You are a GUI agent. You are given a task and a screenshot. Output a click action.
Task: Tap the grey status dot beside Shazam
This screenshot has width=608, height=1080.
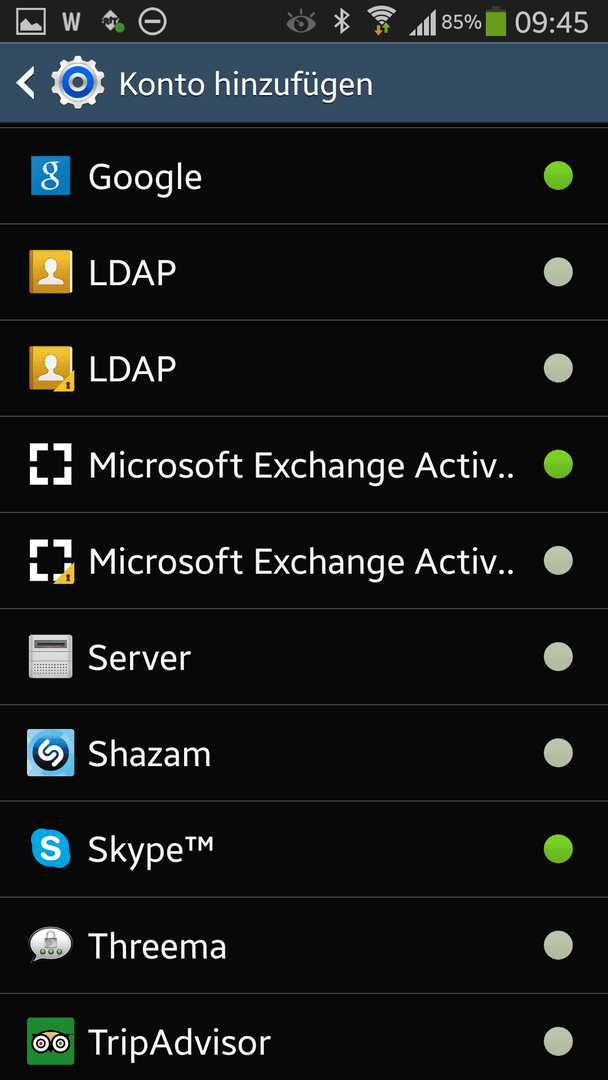point(558,753)
